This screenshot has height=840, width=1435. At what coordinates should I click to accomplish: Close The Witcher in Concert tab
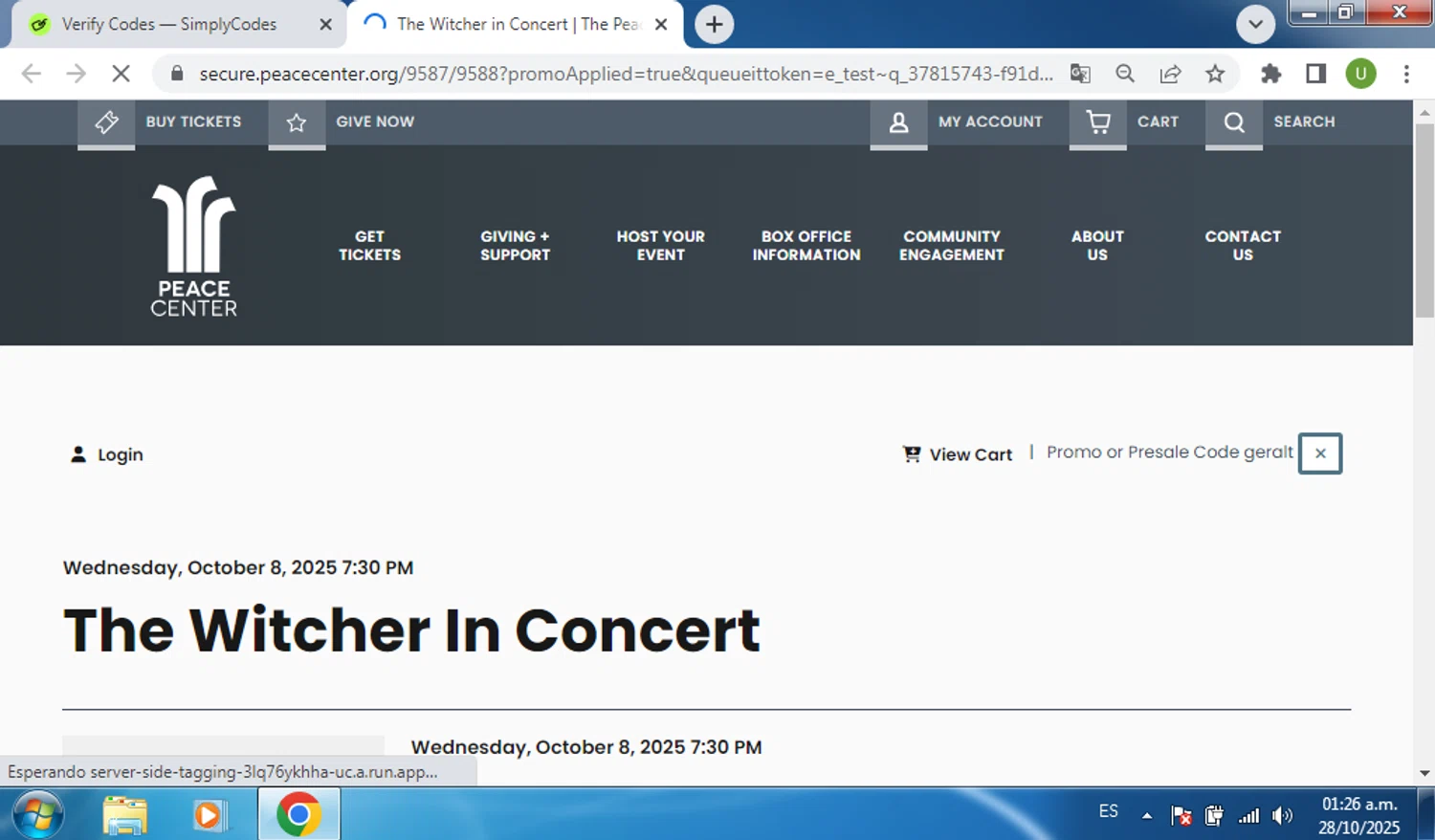tap(661, 24)
